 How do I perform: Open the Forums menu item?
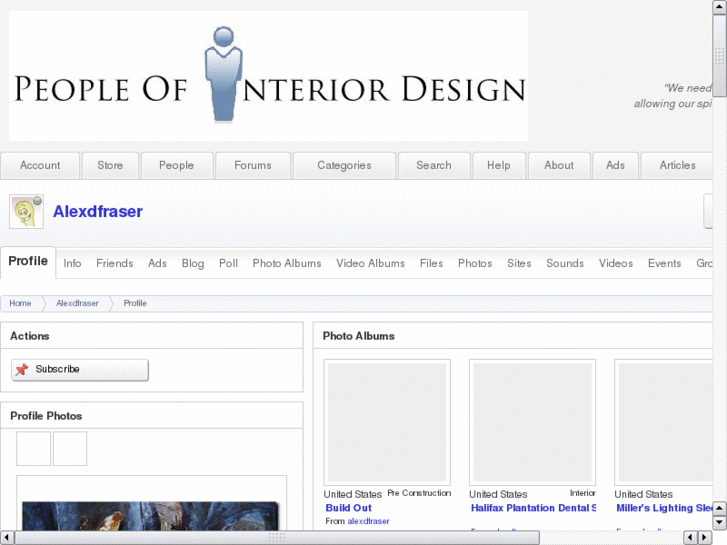click(x=253, y=166)
